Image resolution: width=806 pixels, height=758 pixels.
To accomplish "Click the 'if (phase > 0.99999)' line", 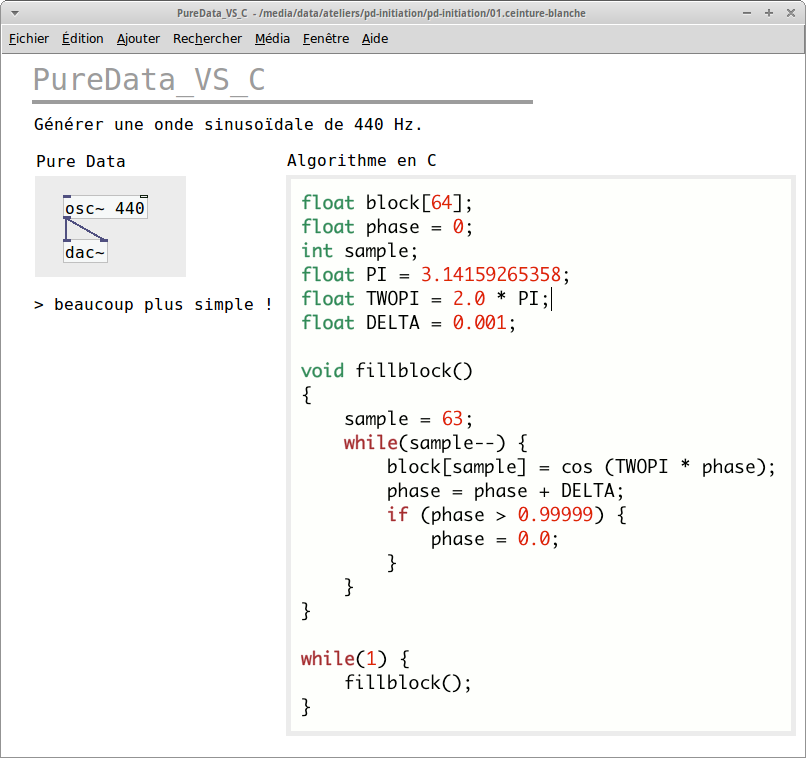I will (507, 514).
